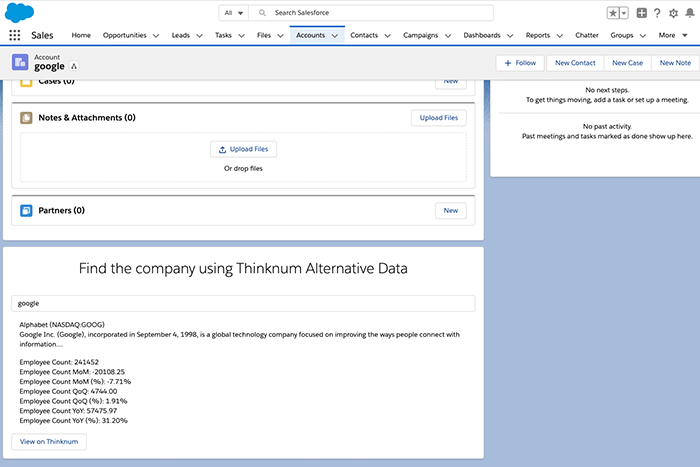Viewport: 700px width, 467px height.
Task: Expand the search scope All dropdown
Action: point(233,13)
